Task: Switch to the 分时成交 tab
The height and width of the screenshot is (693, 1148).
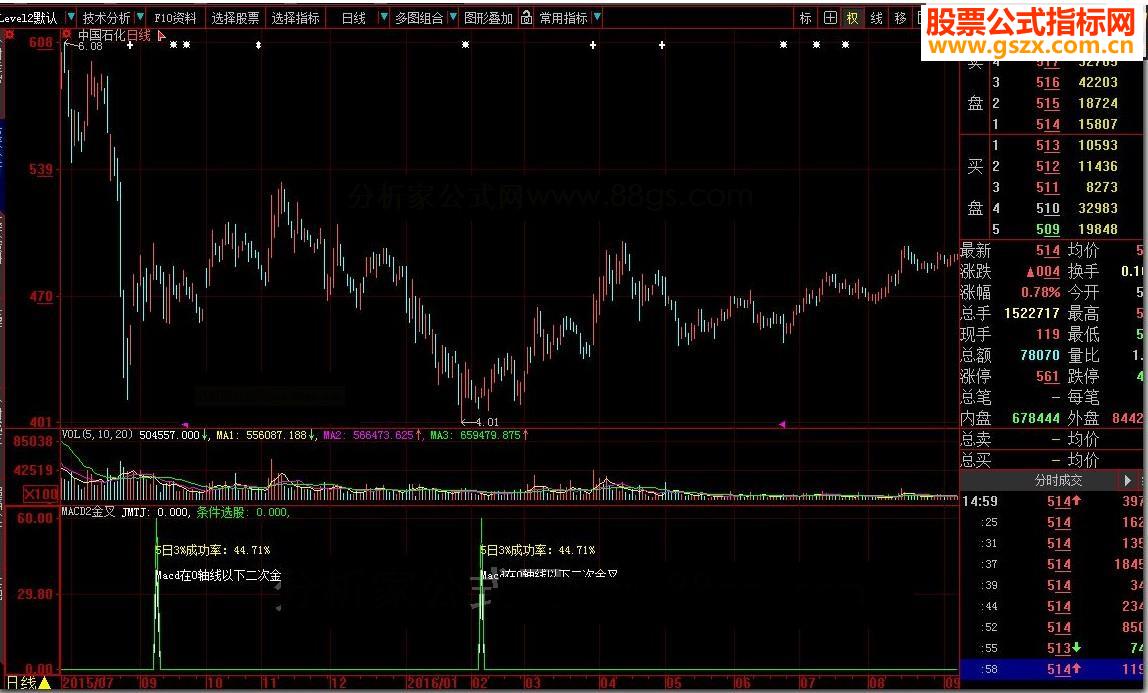Action: 1060,480
